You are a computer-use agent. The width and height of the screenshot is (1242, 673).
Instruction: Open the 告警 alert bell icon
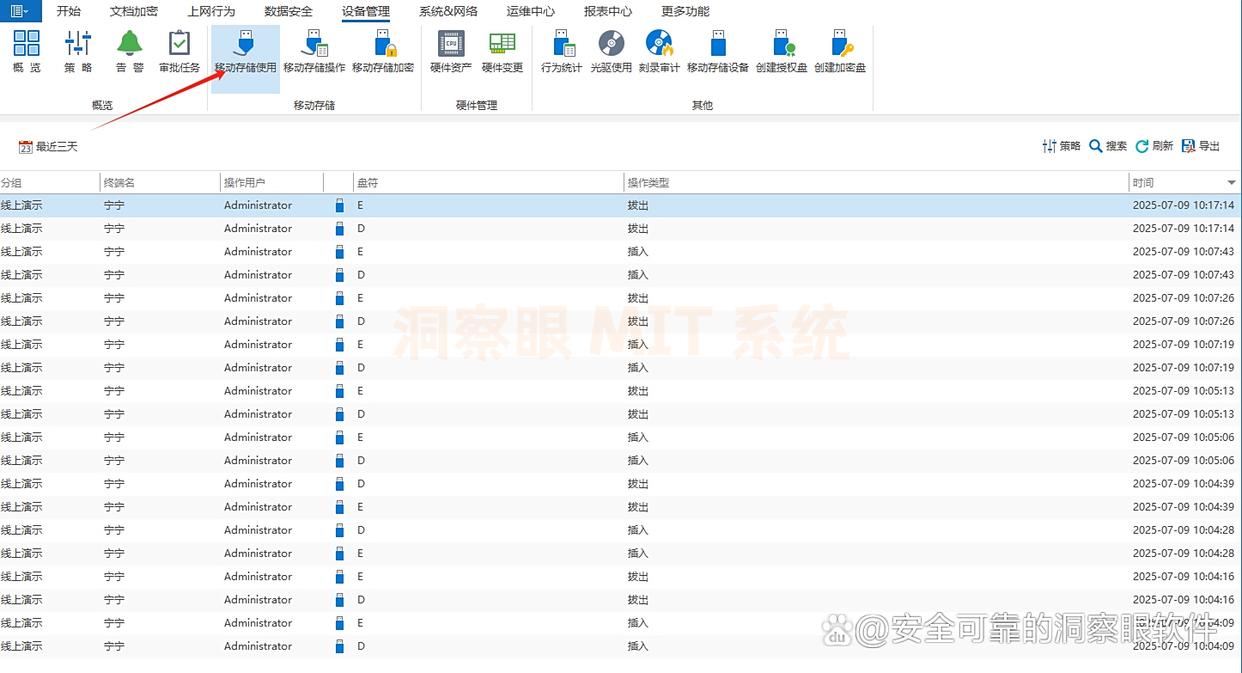click(x=129, y=51)
